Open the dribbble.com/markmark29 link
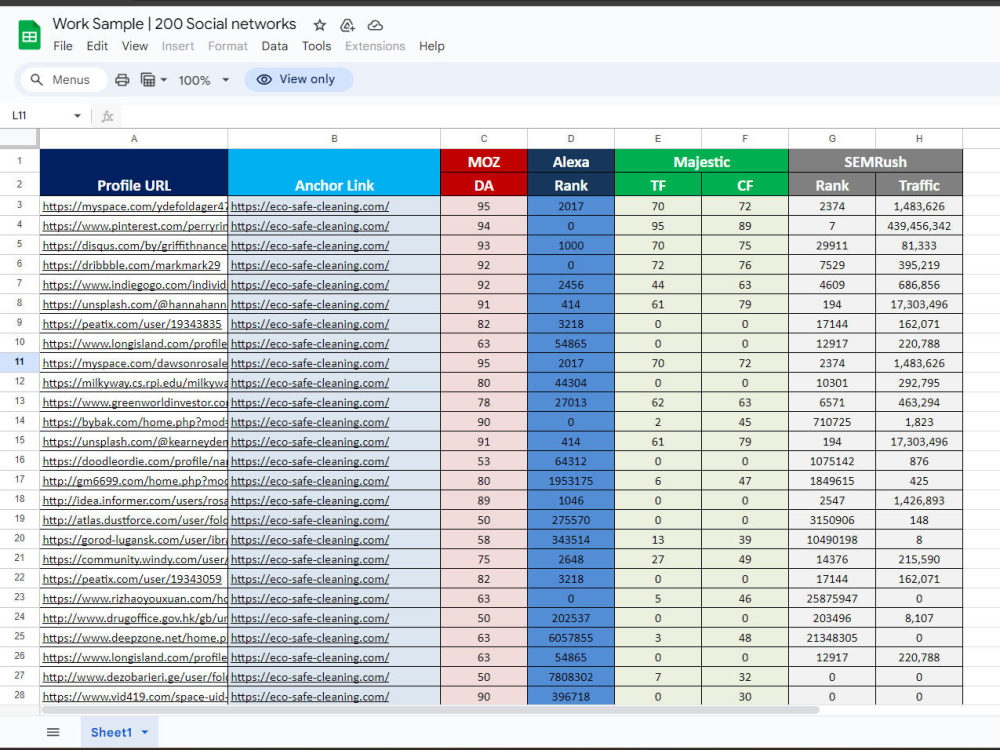The height and width of the screenshot is (750, 1000). [x=131, y=265]
